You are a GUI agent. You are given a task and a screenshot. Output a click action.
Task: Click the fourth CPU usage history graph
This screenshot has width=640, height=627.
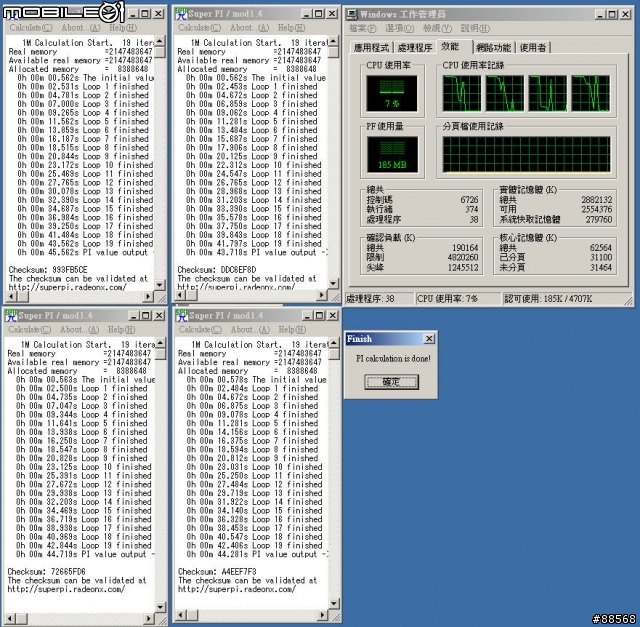[591, 93]
